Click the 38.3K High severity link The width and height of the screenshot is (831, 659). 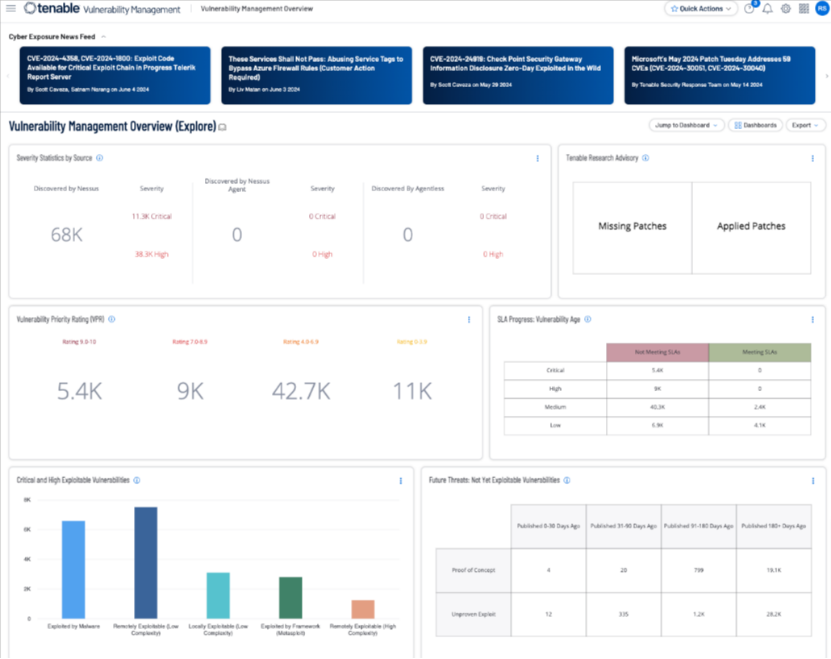click(x=152, y=254)
